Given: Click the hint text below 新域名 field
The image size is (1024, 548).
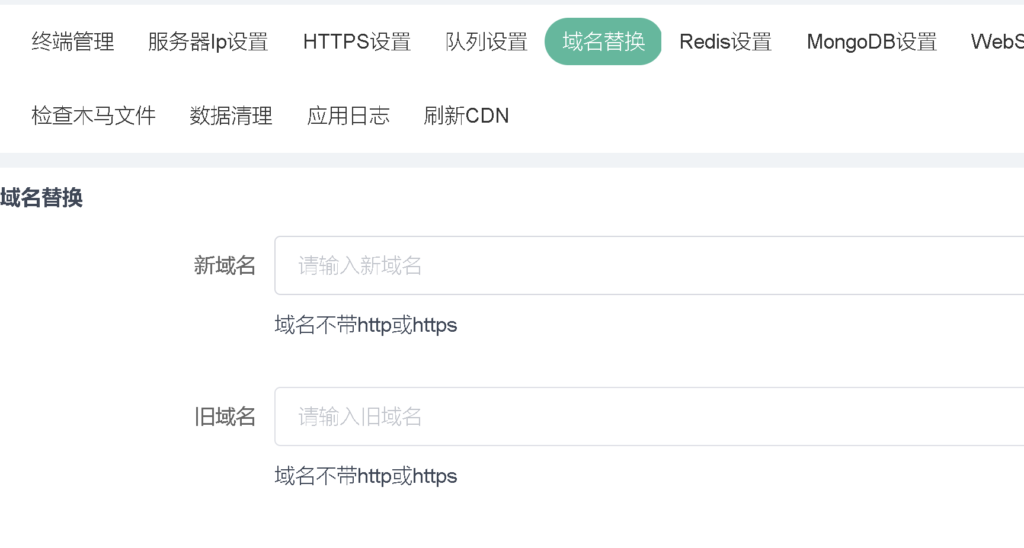Looking at the screenshot, I should [366, 325].
